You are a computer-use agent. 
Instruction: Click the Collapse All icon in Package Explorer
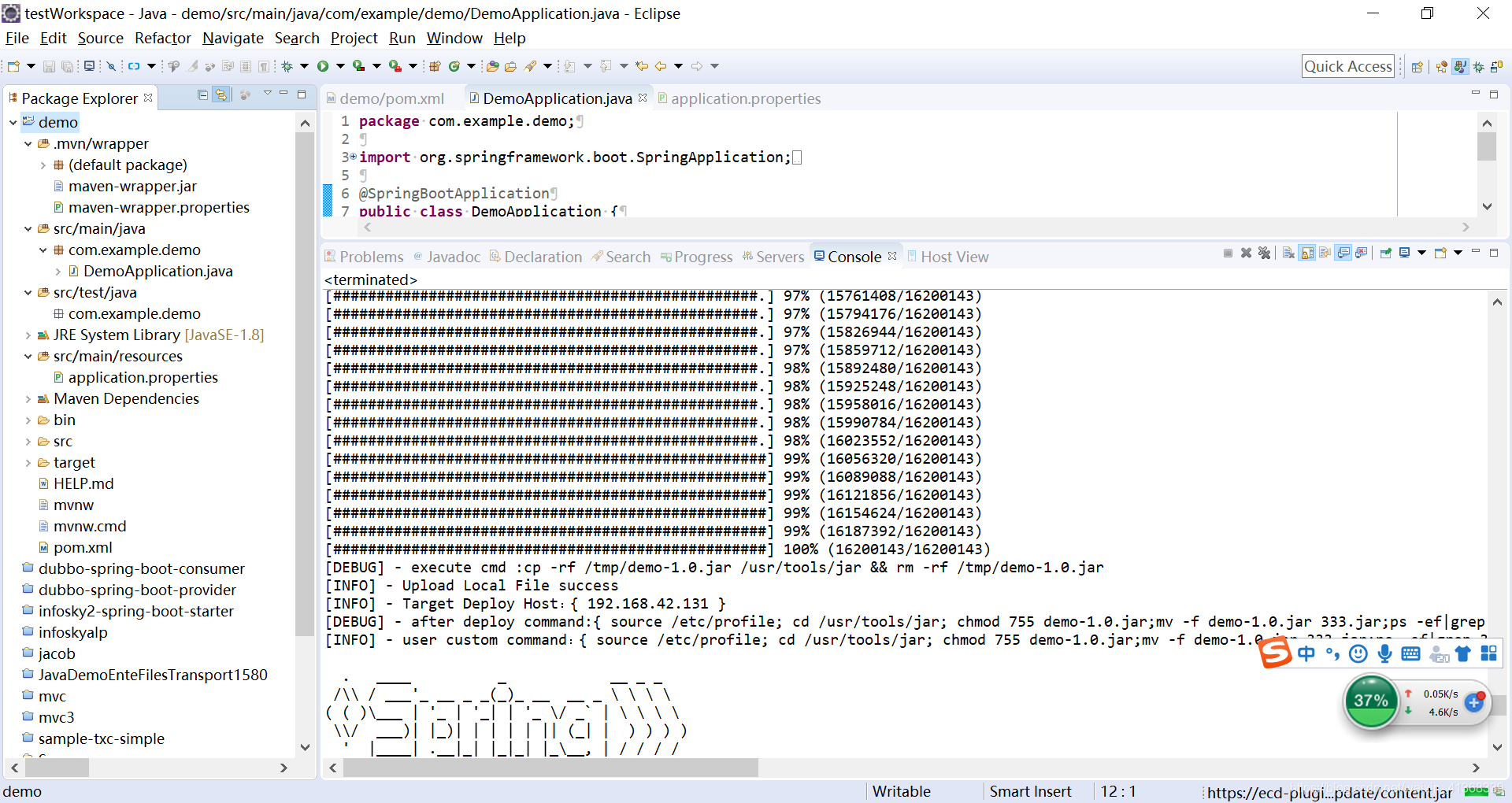203,94
